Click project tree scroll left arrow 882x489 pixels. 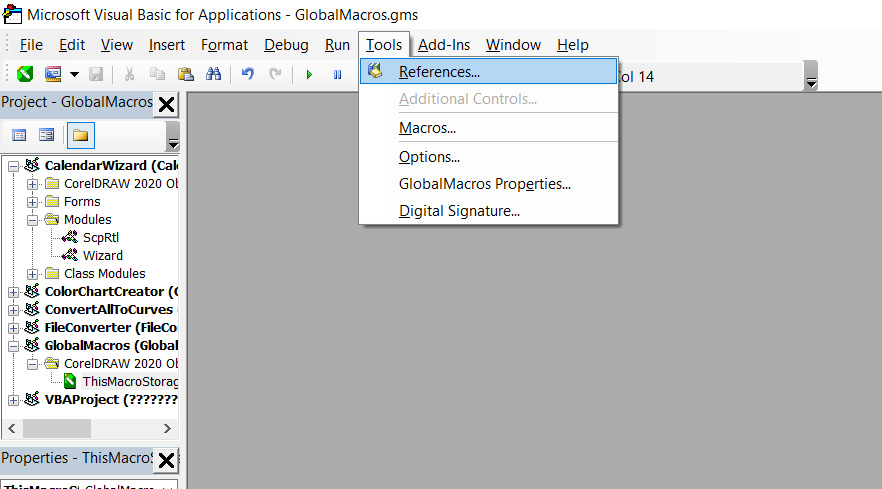click(12, 428)
